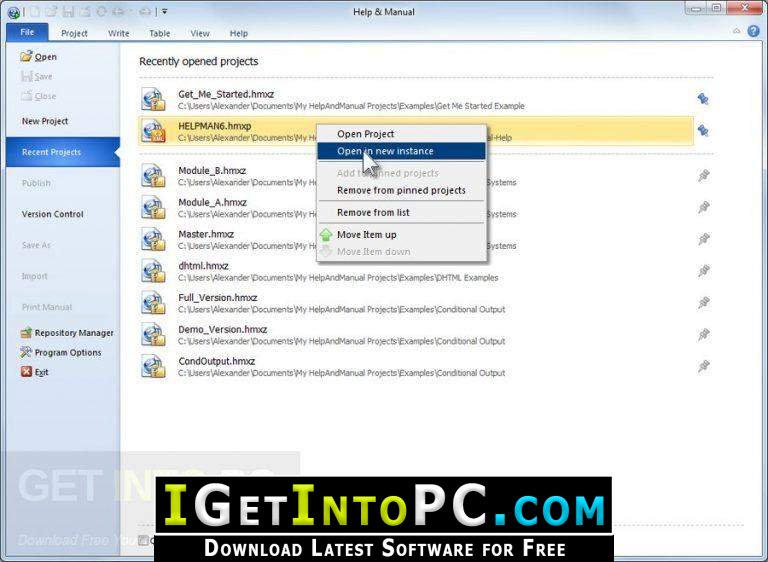Screen dimensions: 768x562
Task: Click the CondOutput.hmxz project icon
Action: [153, 366]
